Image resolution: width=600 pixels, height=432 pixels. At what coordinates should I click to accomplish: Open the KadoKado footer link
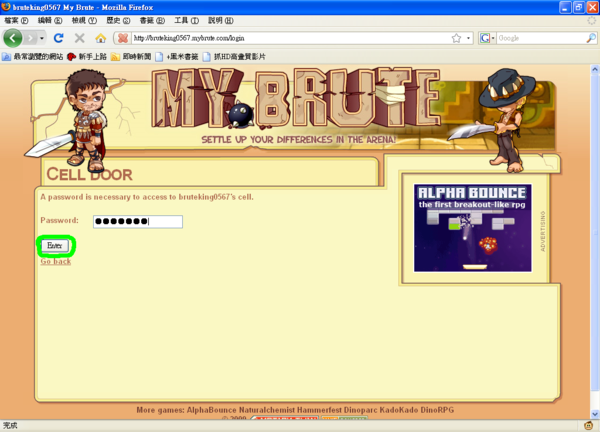(399, 410)
